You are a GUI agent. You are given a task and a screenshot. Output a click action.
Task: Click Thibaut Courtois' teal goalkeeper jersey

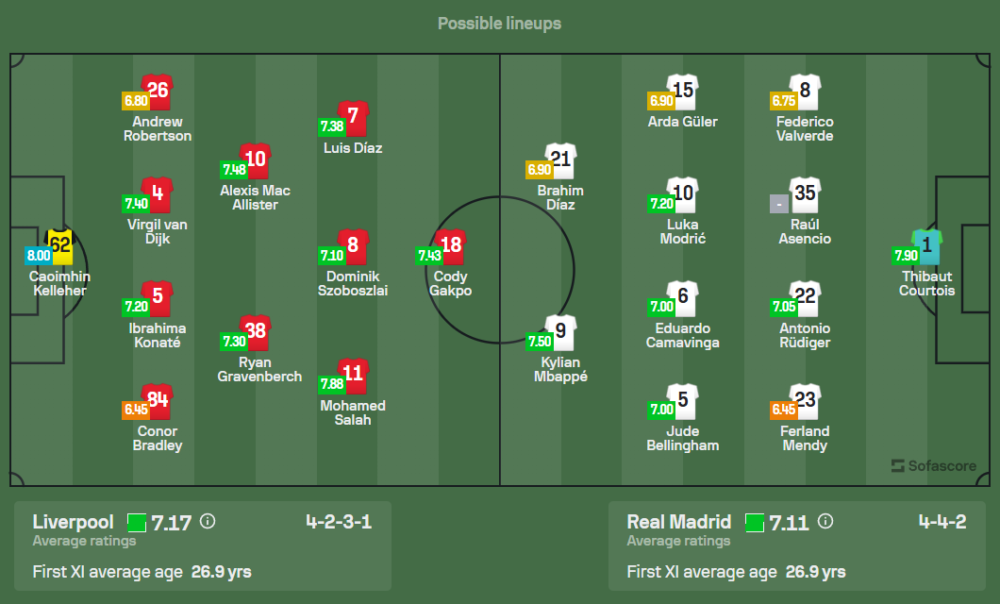click(927, 245)
